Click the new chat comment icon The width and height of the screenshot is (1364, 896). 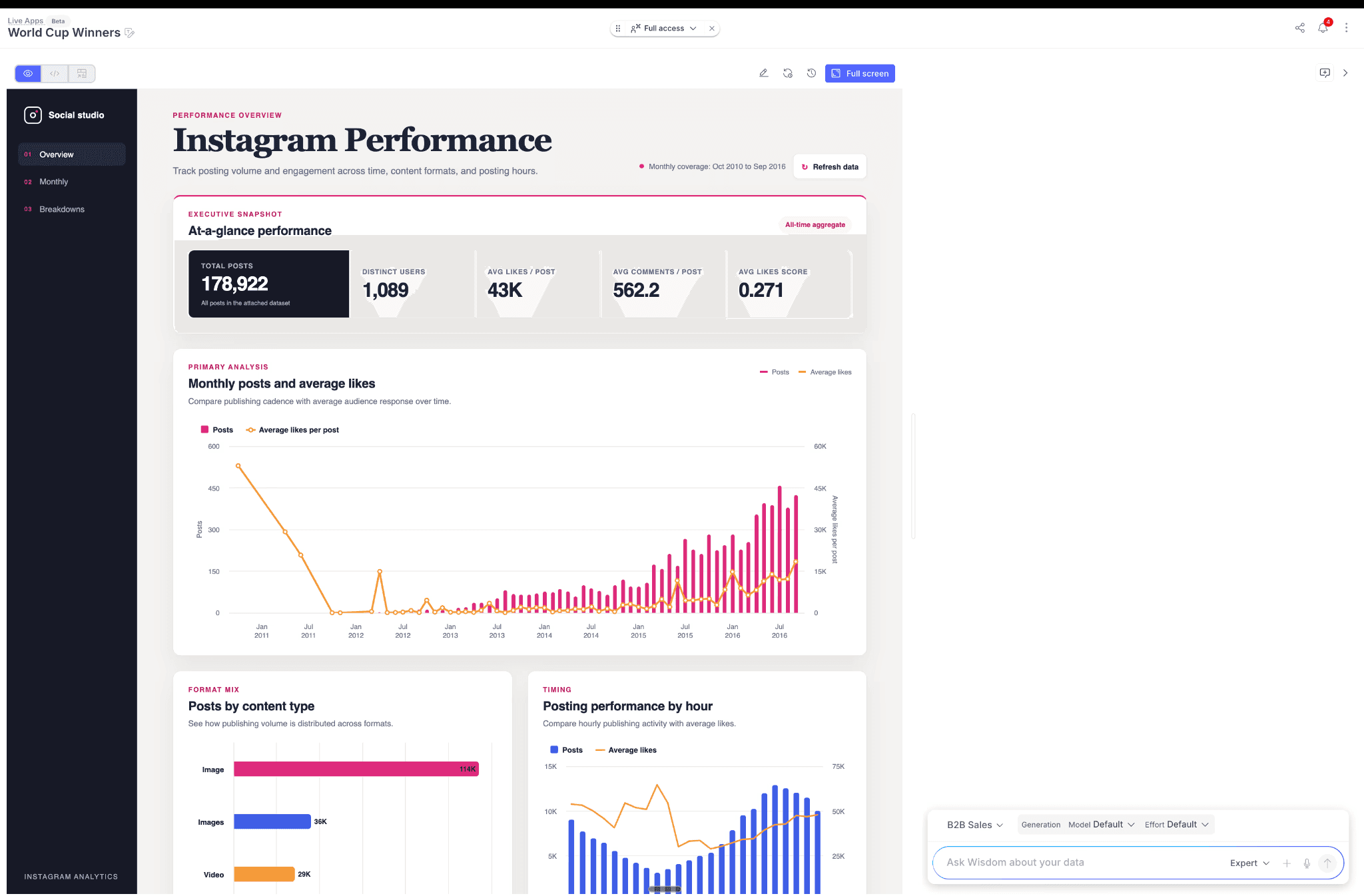1325,73
